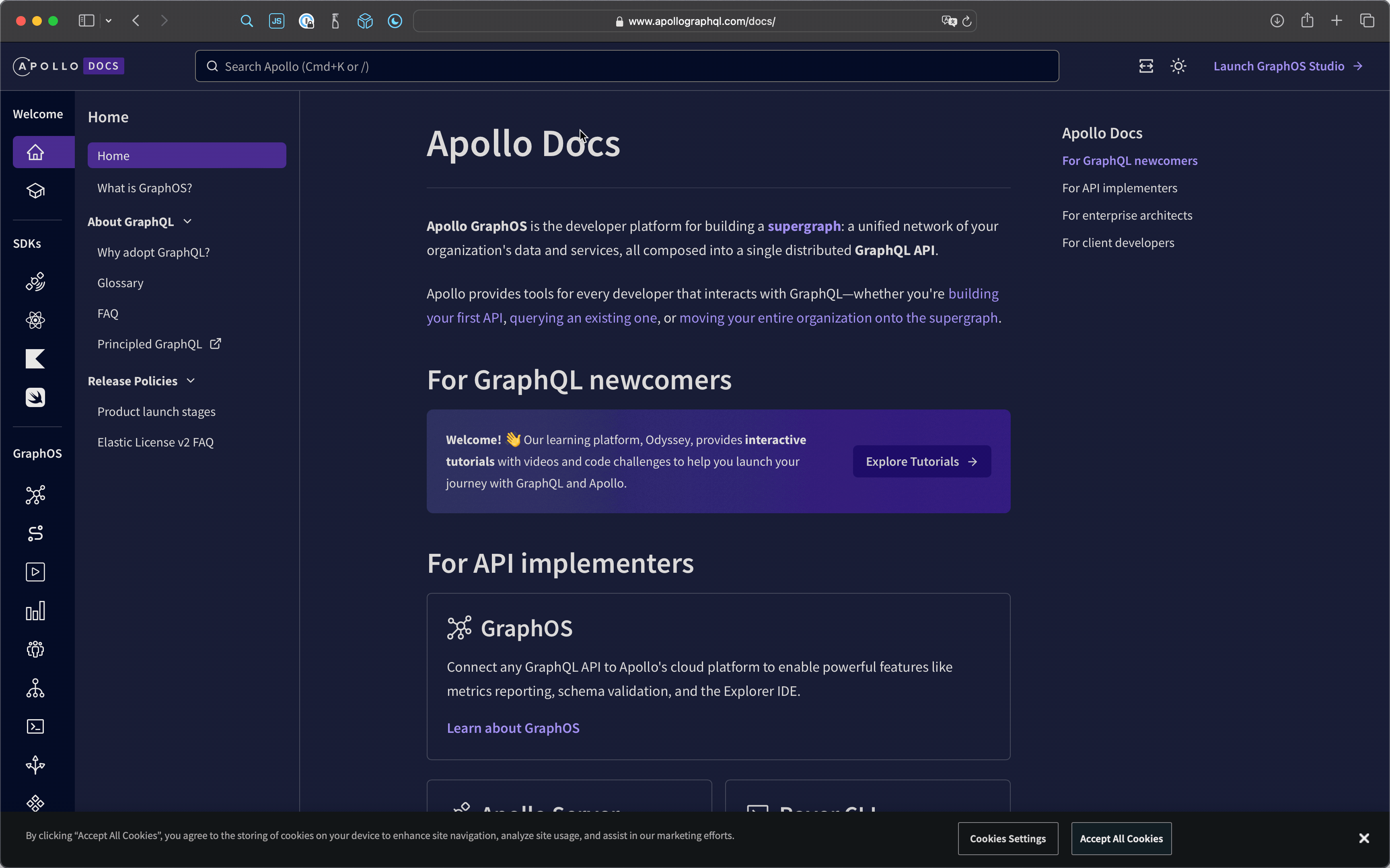Toggle the browser sidebar panel

pos(86,21)
